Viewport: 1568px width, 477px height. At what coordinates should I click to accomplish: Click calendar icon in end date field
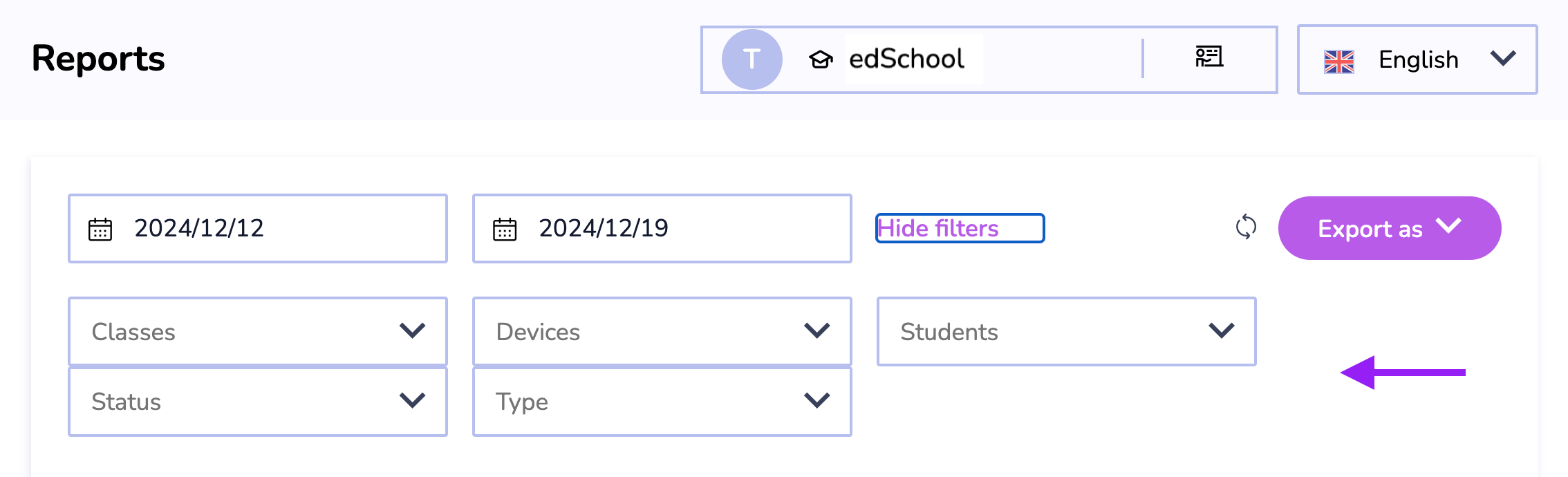coord(505,229)
